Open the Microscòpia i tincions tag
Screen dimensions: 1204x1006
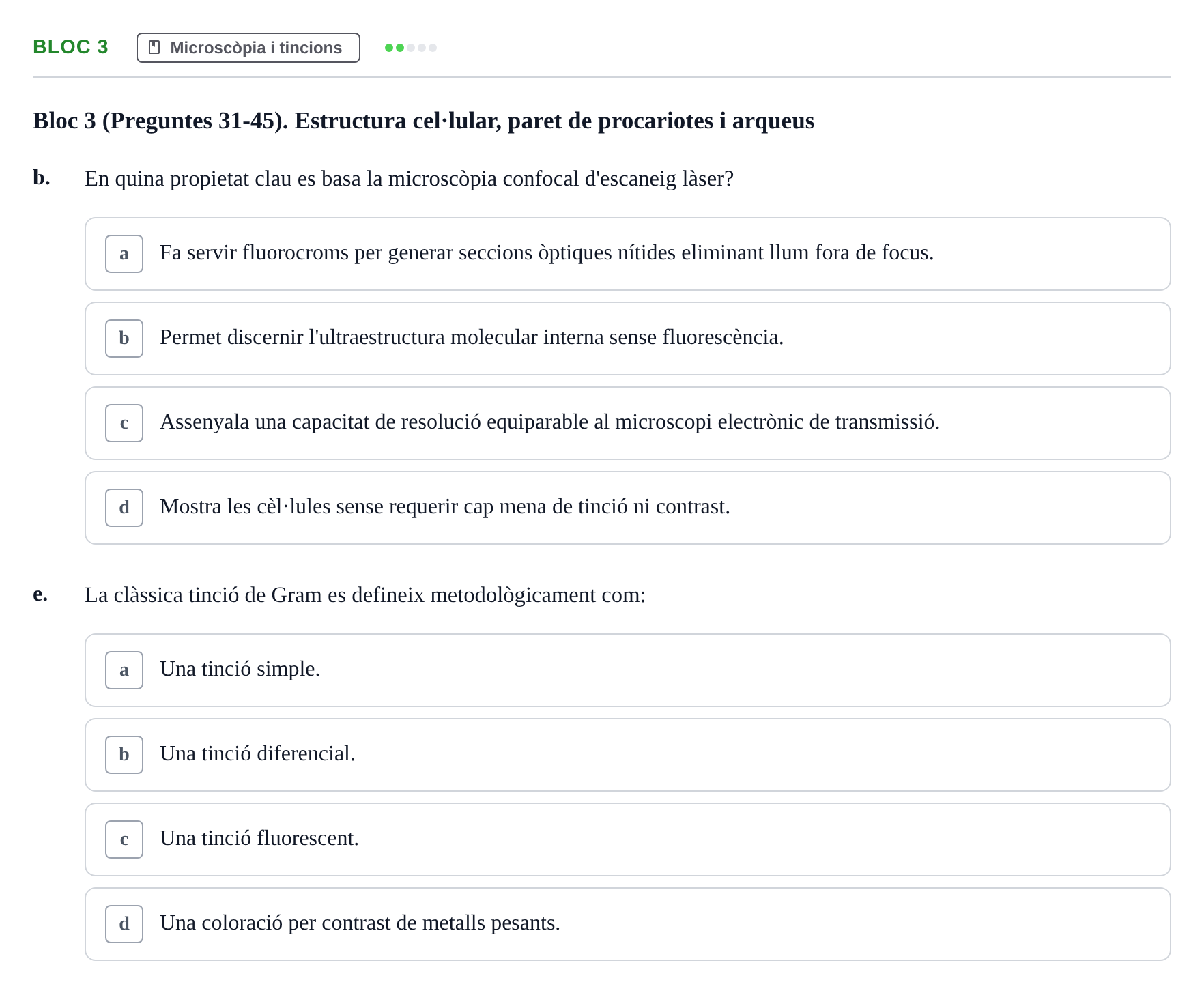(248, 48)
